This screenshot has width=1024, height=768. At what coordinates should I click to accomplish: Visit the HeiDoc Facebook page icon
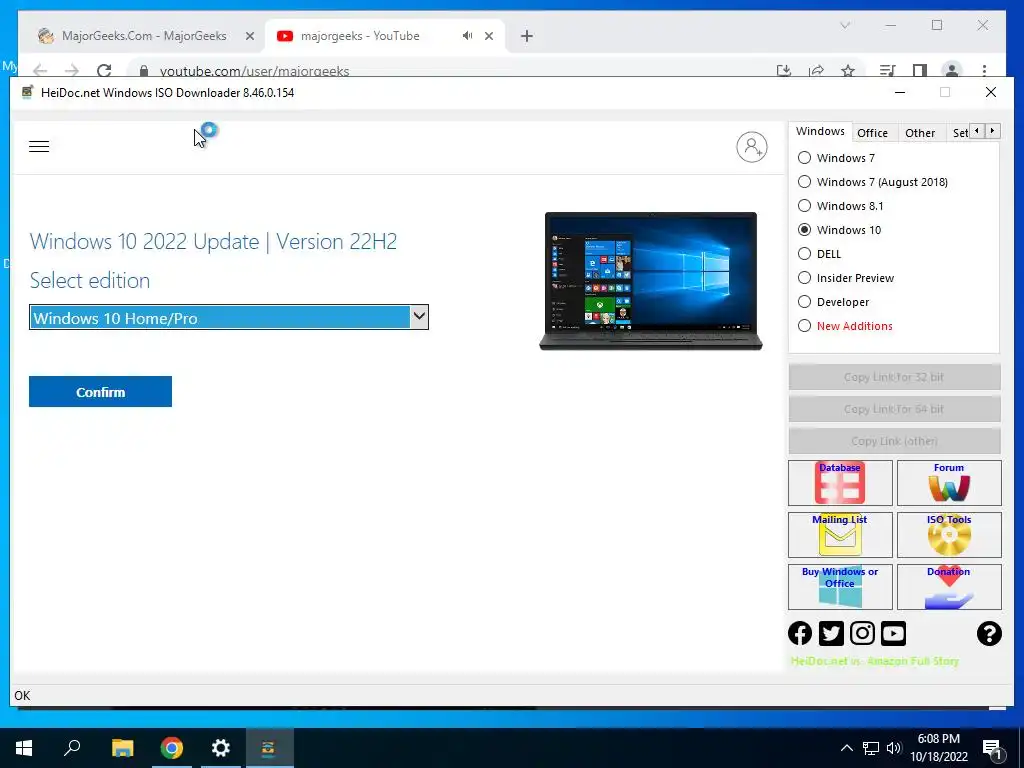(800, 633)
